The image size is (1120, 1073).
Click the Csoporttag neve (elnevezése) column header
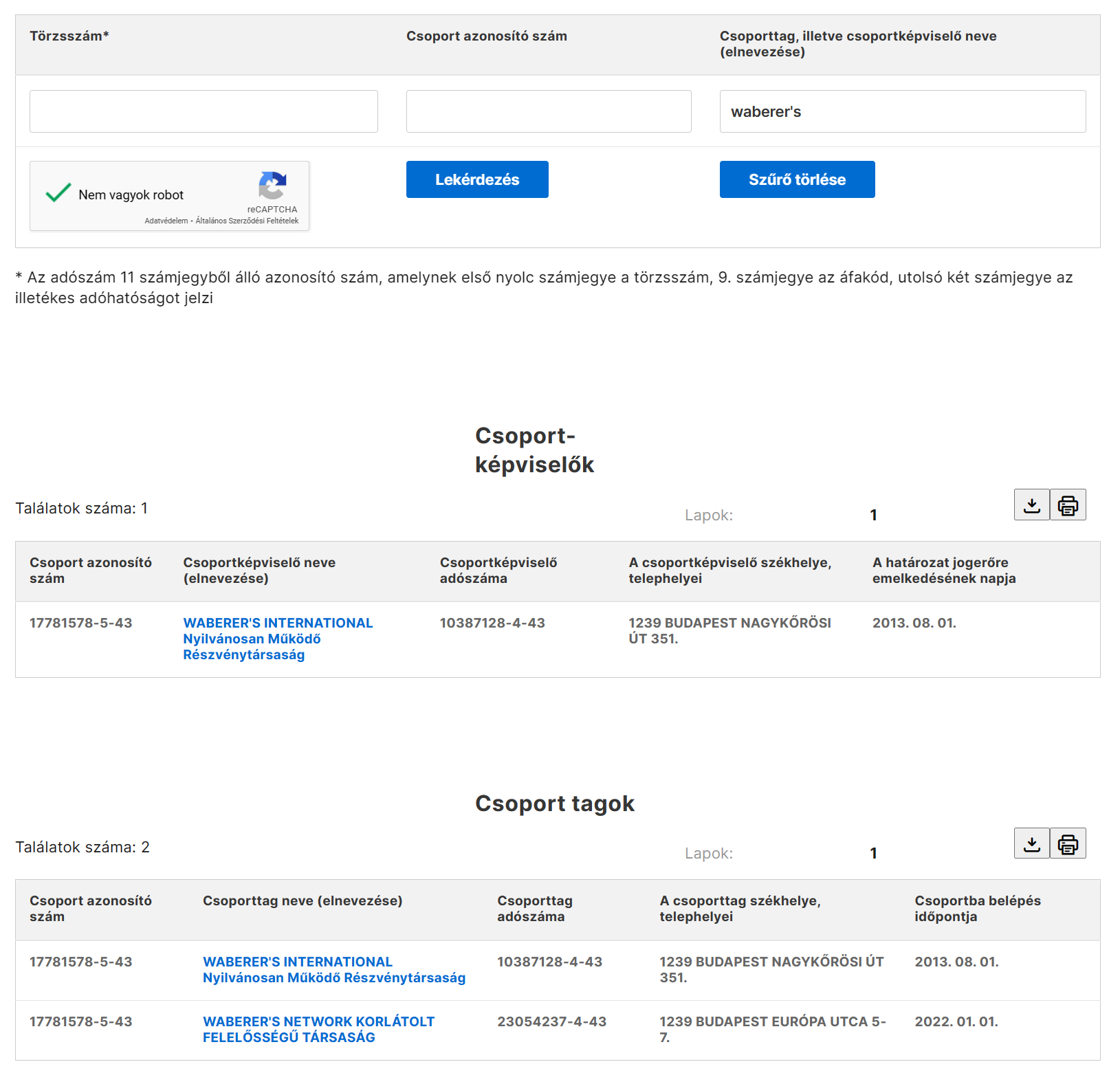(303, 900)
